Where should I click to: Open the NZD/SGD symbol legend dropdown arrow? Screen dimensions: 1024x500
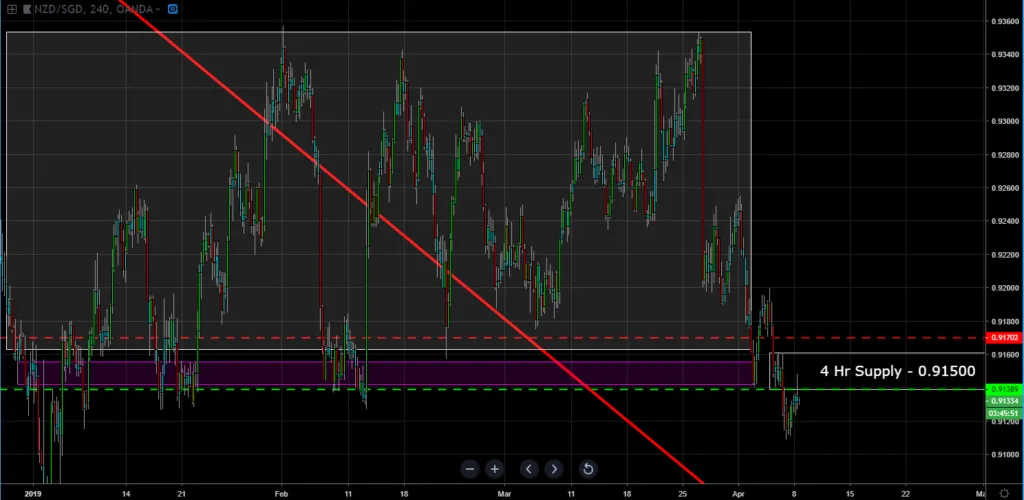(158, 10)
